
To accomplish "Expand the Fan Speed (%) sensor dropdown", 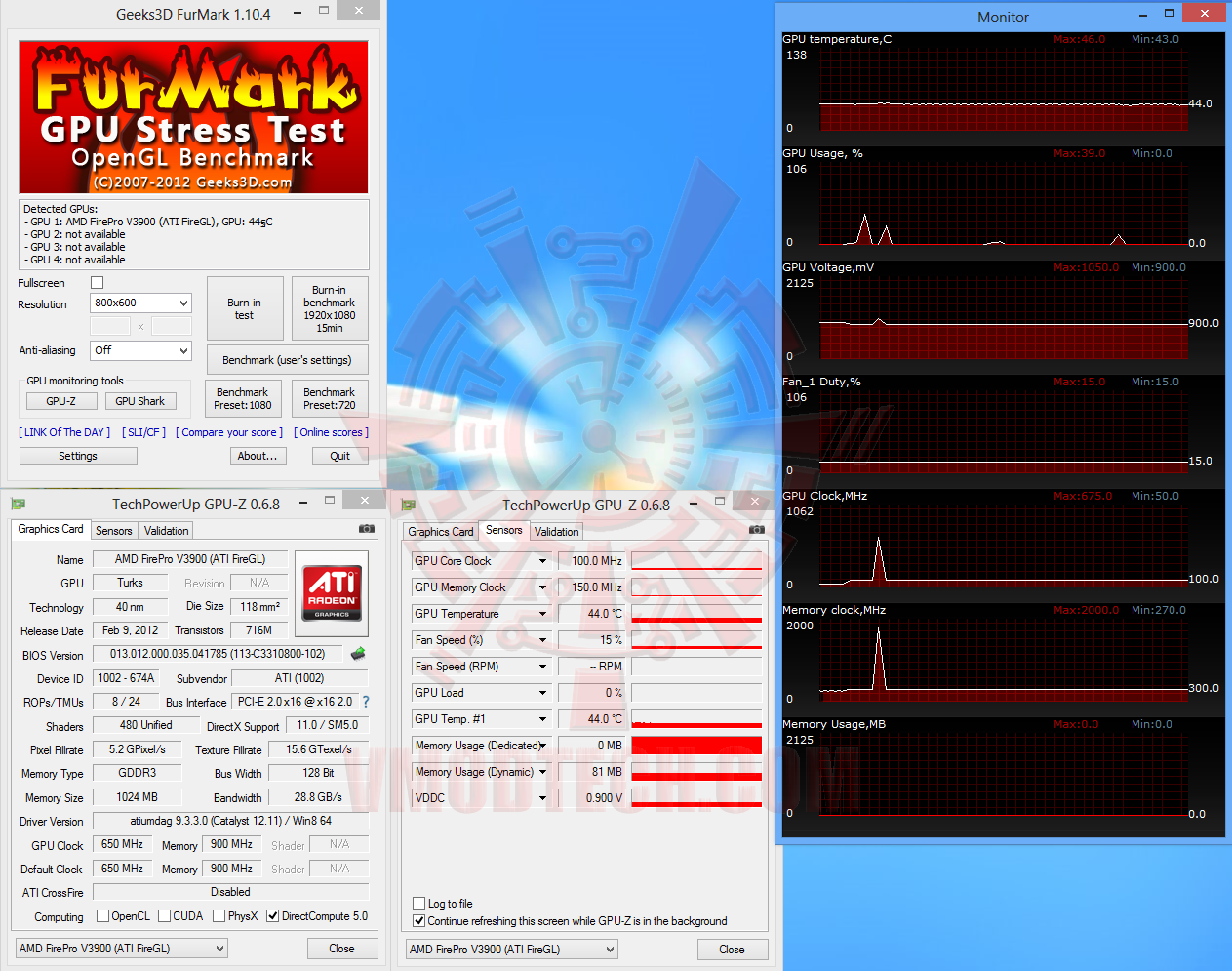I will coord(543,640).
